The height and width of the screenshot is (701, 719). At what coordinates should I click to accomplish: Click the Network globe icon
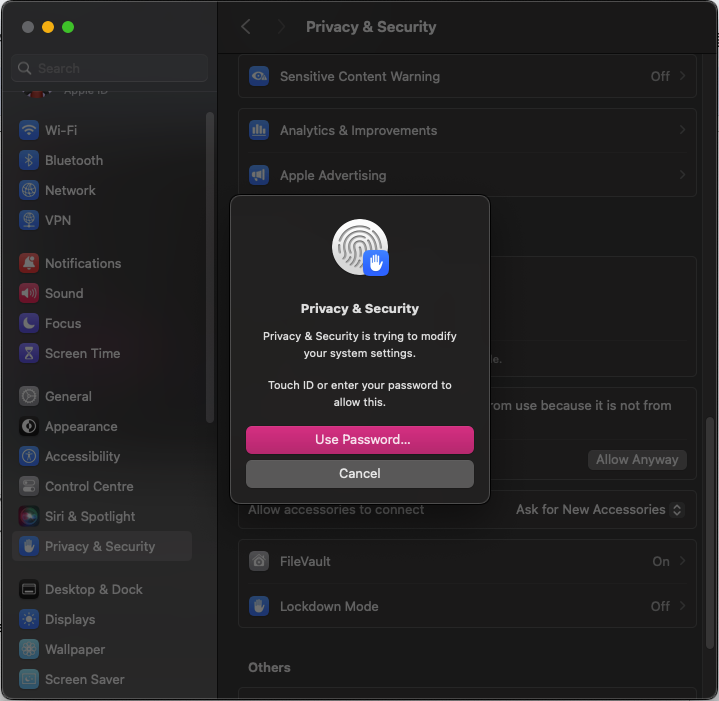coord(29,190)
